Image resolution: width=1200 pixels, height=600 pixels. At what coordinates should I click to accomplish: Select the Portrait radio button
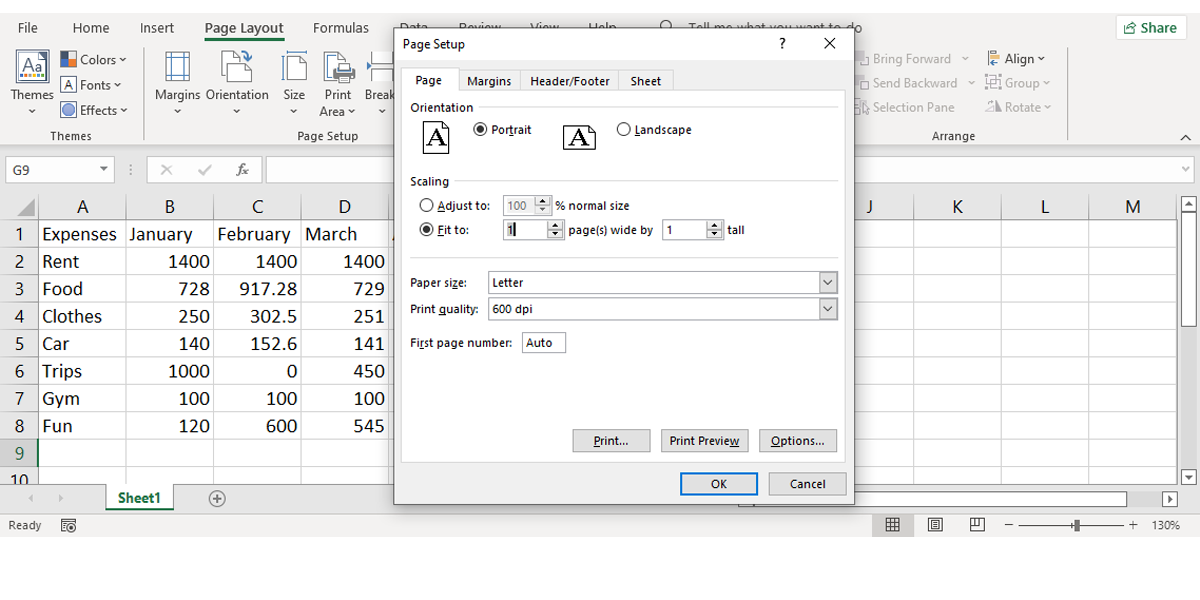point(480,130)
